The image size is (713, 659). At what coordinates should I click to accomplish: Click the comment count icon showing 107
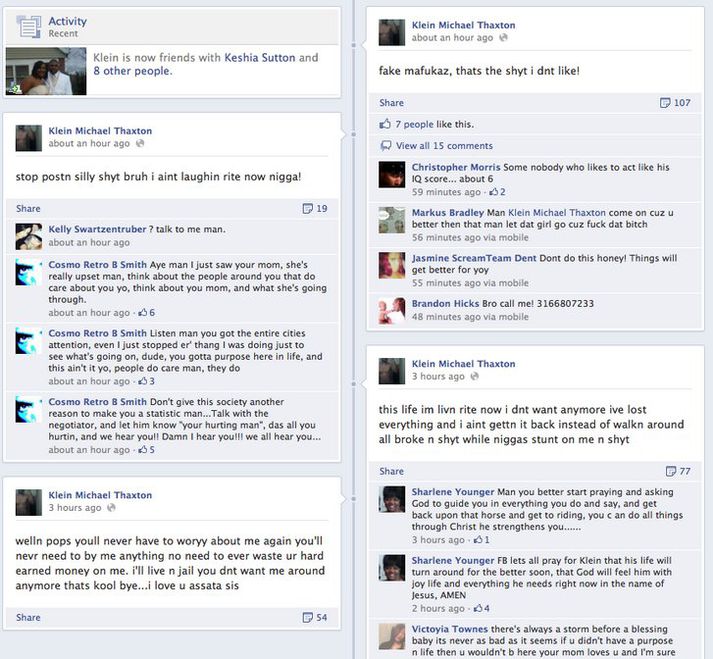click(665, 103)
